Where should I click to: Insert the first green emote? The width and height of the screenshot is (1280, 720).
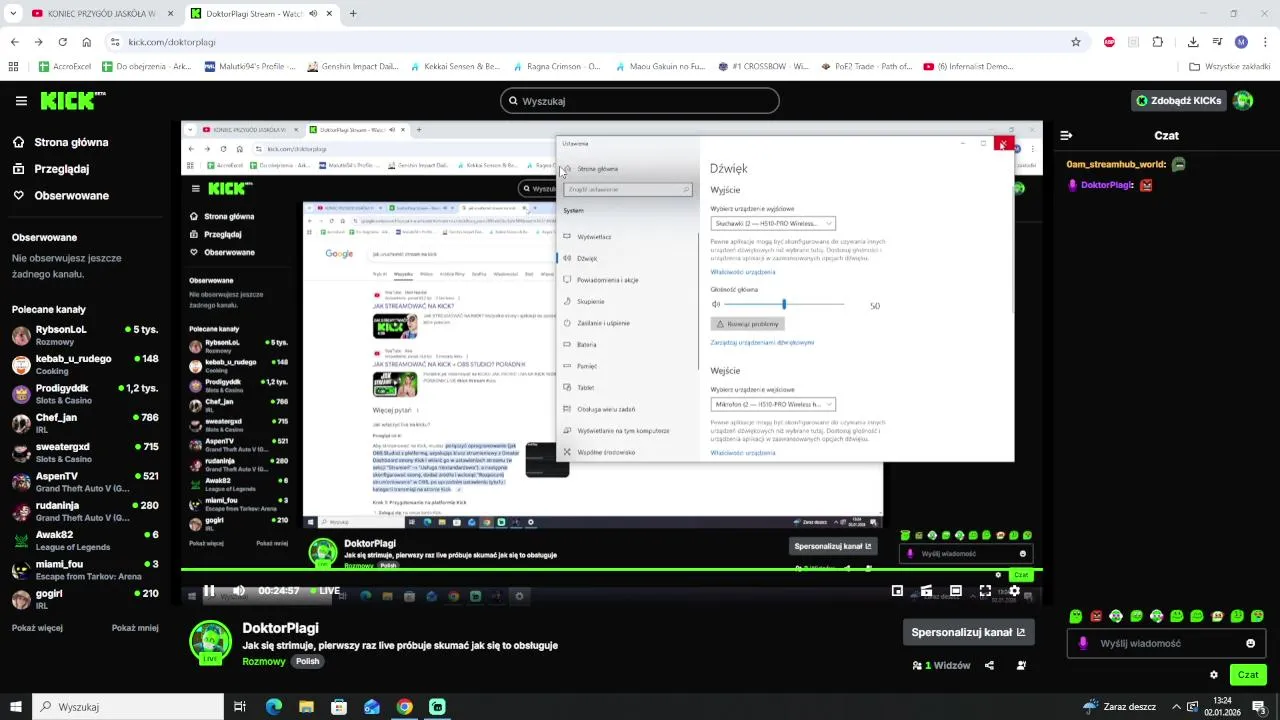1076,616
